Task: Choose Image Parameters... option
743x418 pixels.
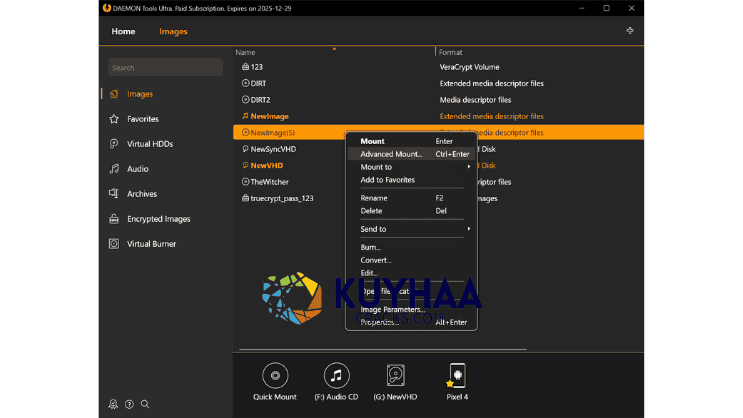Action: [x=411, y=309]
